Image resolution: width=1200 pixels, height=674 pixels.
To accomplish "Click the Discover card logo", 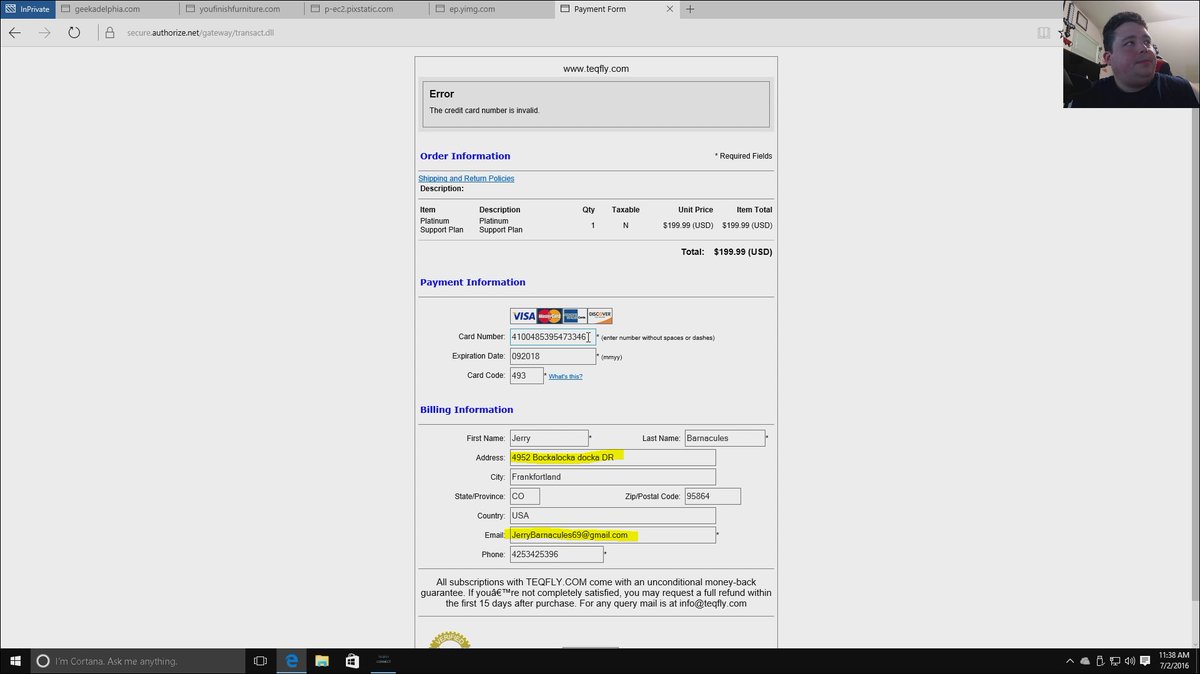I will tap(600, 316).
